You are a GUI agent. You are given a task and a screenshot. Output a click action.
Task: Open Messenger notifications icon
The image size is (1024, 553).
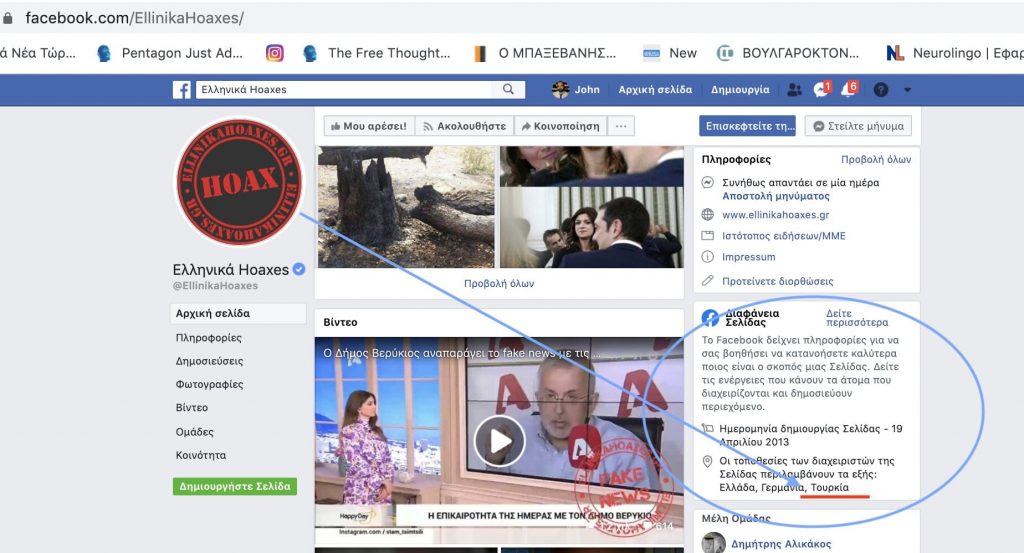point(822,90)
